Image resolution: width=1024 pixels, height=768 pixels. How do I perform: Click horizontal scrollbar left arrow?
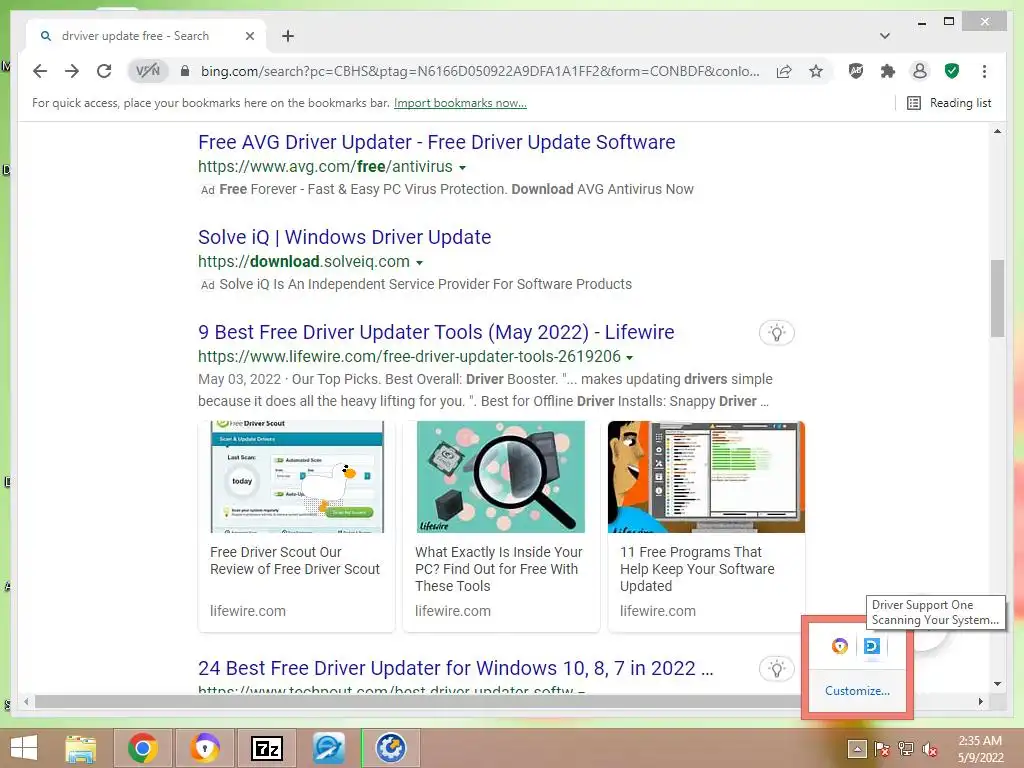point(26,701)
